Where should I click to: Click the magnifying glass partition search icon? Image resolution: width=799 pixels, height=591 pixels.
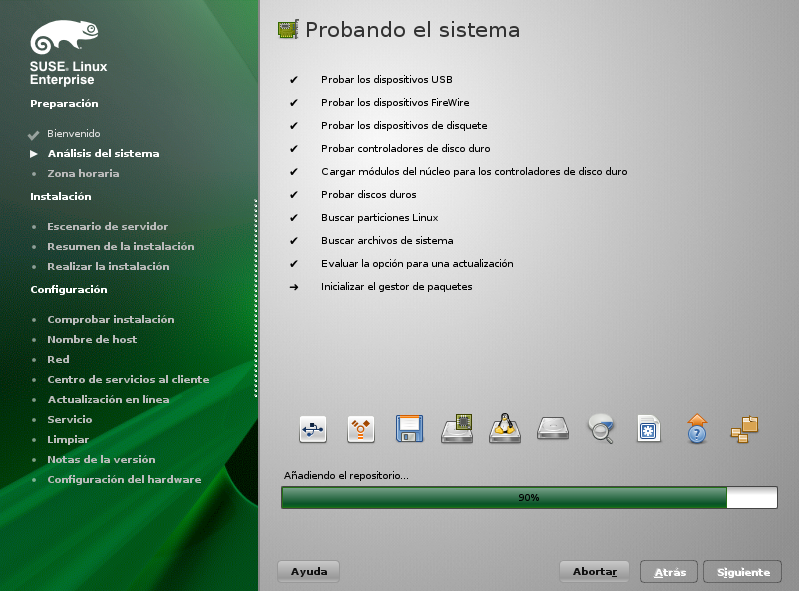pyautogui.click(x=601, y=429)
